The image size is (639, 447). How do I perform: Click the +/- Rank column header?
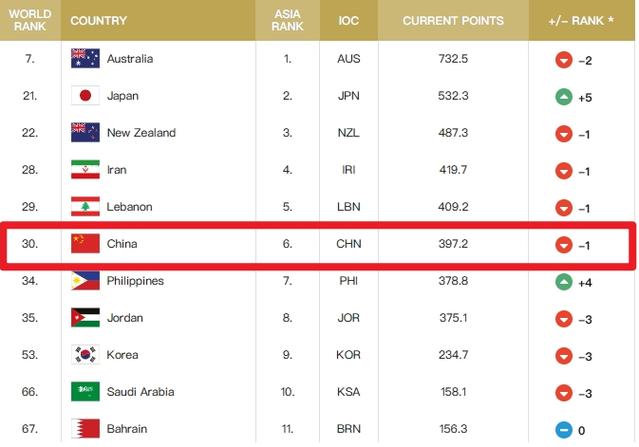[x=582, y=20]
